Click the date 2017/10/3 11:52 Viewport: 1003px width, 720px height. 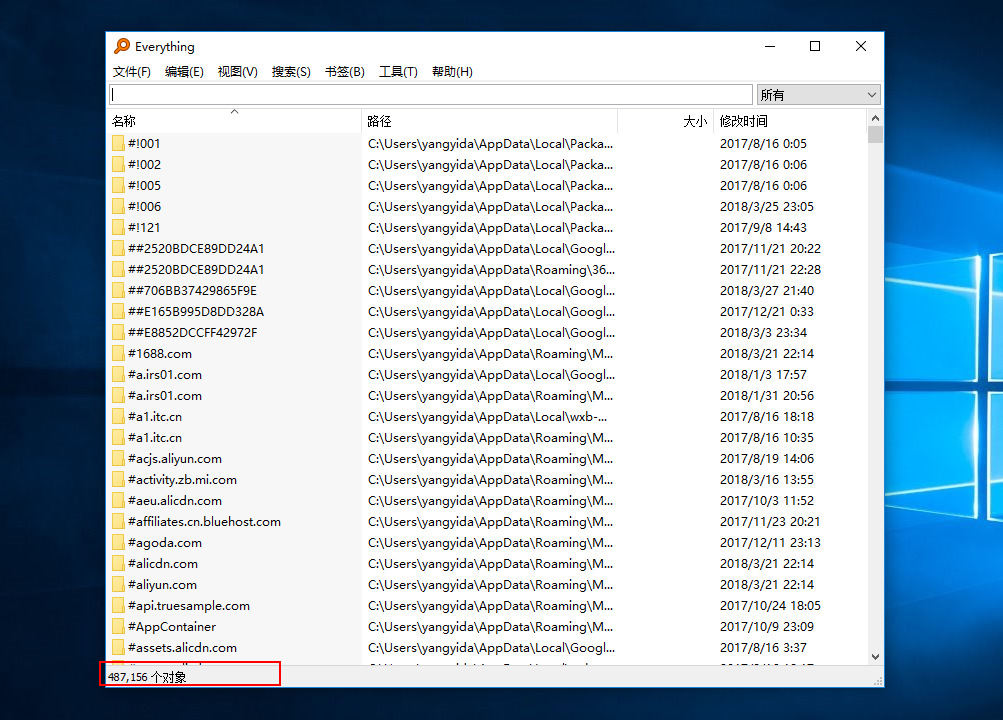click(767, 501)
